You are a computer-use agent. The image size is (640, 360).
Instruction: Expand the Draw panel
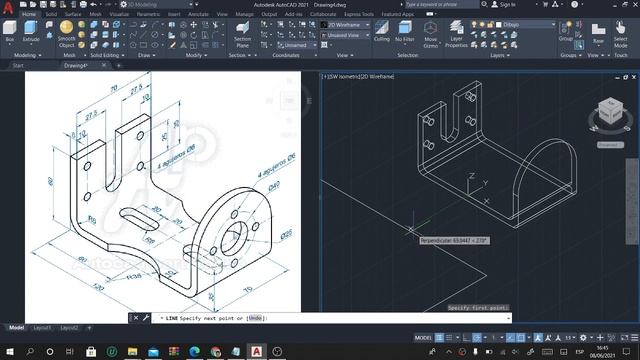pos(147,55)
